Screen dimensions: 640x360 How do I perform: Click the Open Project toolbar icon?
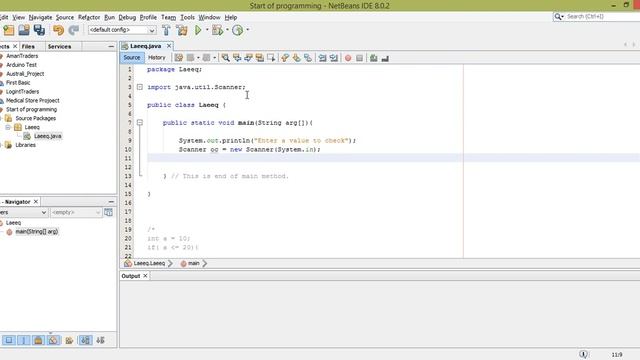click(24, 30)
